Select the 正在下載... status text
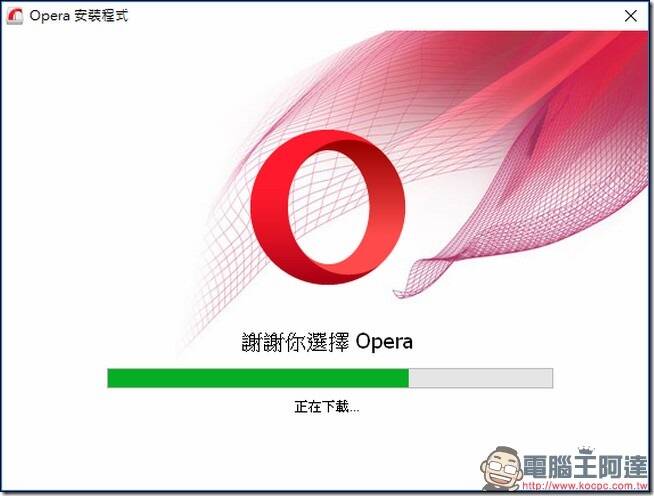The height and width of the screenshot is (496, 654). click(327, 406)
